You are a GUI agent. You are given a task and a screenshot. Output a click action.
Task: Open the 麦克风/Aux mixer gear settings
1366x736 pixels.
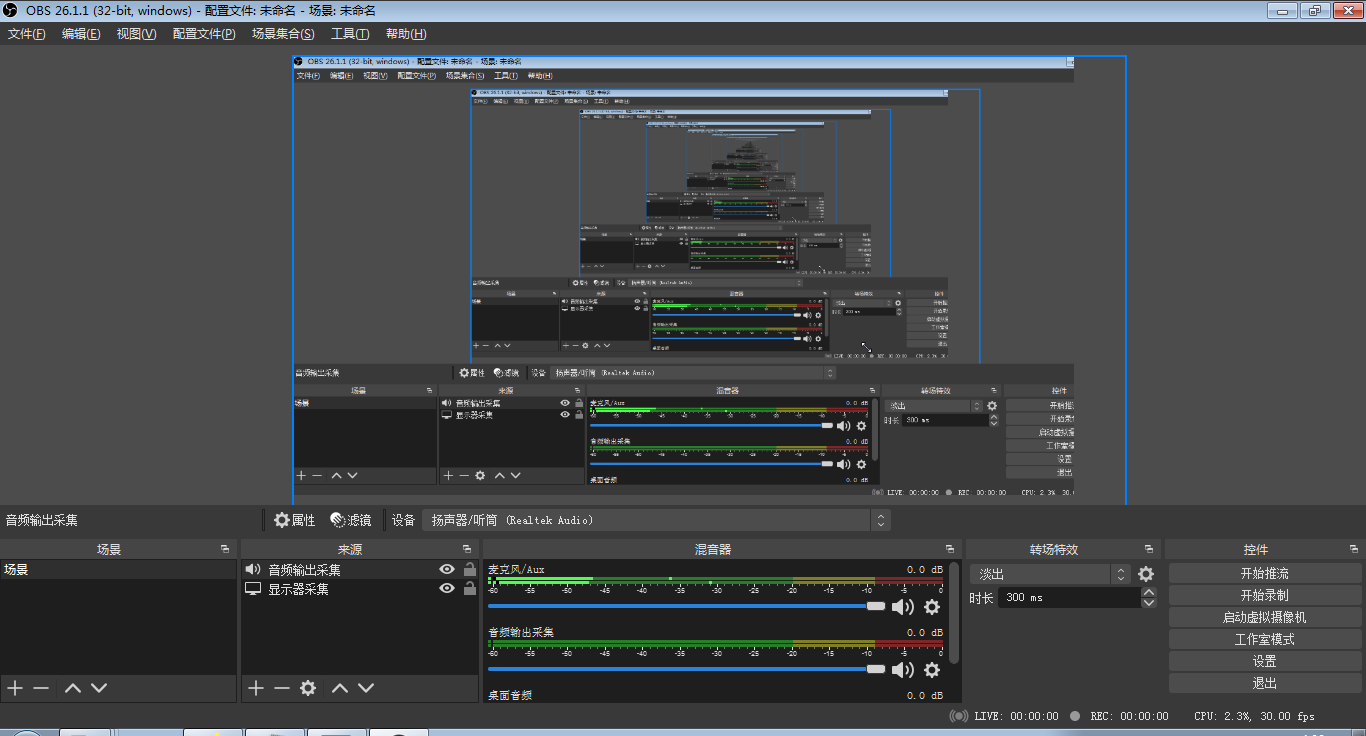point(932,607)
